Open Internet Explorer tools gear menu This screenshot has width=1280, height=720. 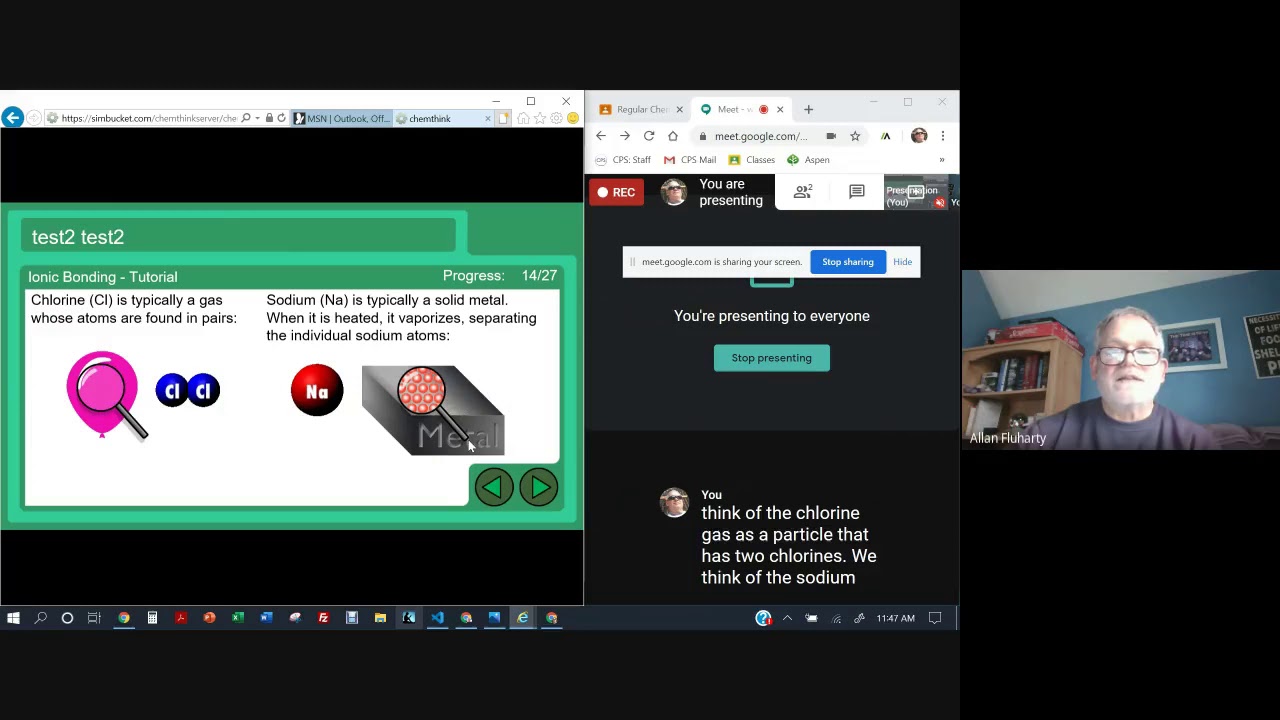point(556,118)
